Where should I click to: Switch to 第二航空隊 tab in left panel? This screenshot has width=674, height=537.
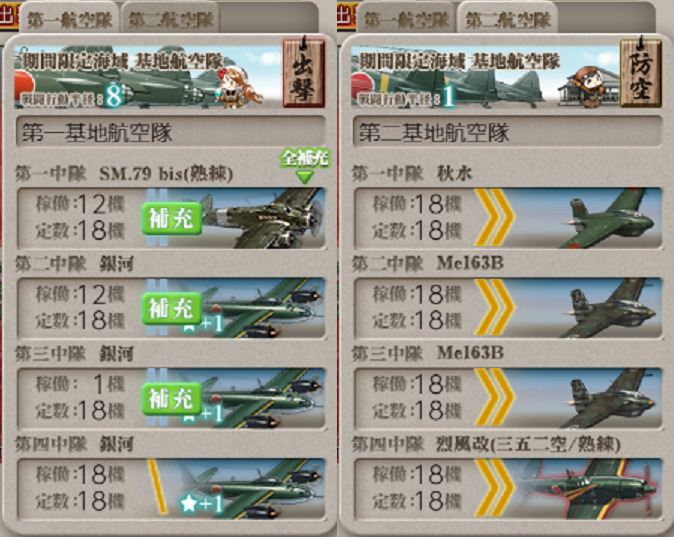click(x=171, y=20)
